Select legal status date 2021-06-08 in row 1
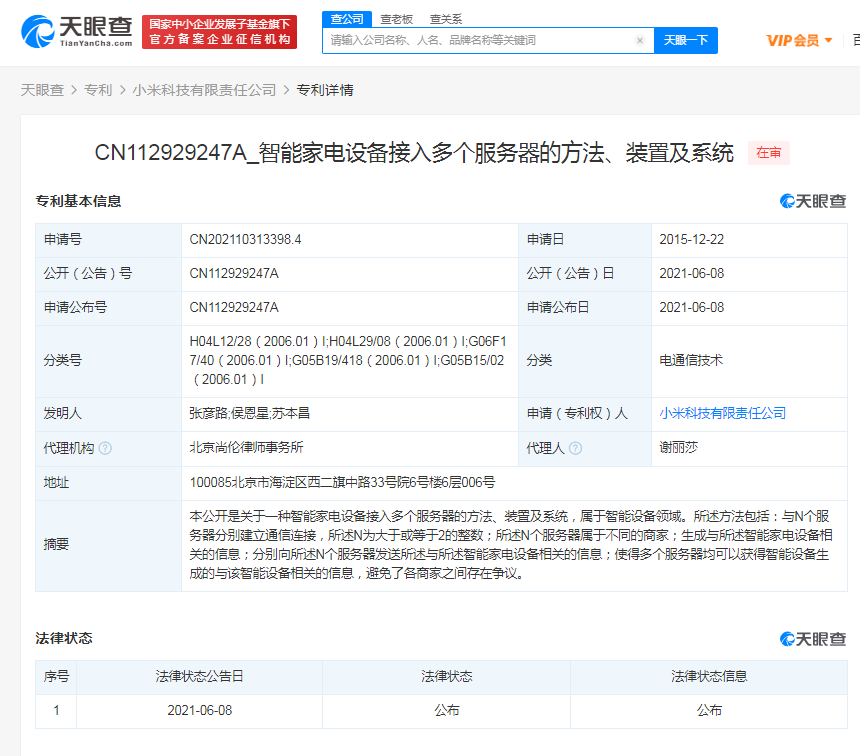Screen dimensions: 860x756 (200, 710)
